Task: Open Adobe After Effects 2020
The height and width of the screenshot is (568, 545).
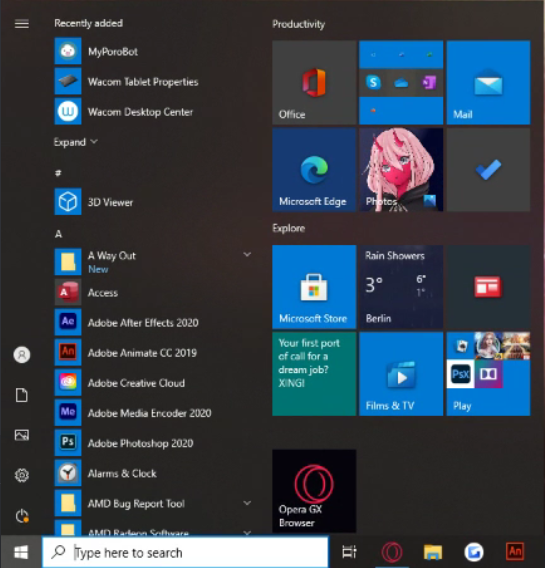Action: (x=152, y=322)
